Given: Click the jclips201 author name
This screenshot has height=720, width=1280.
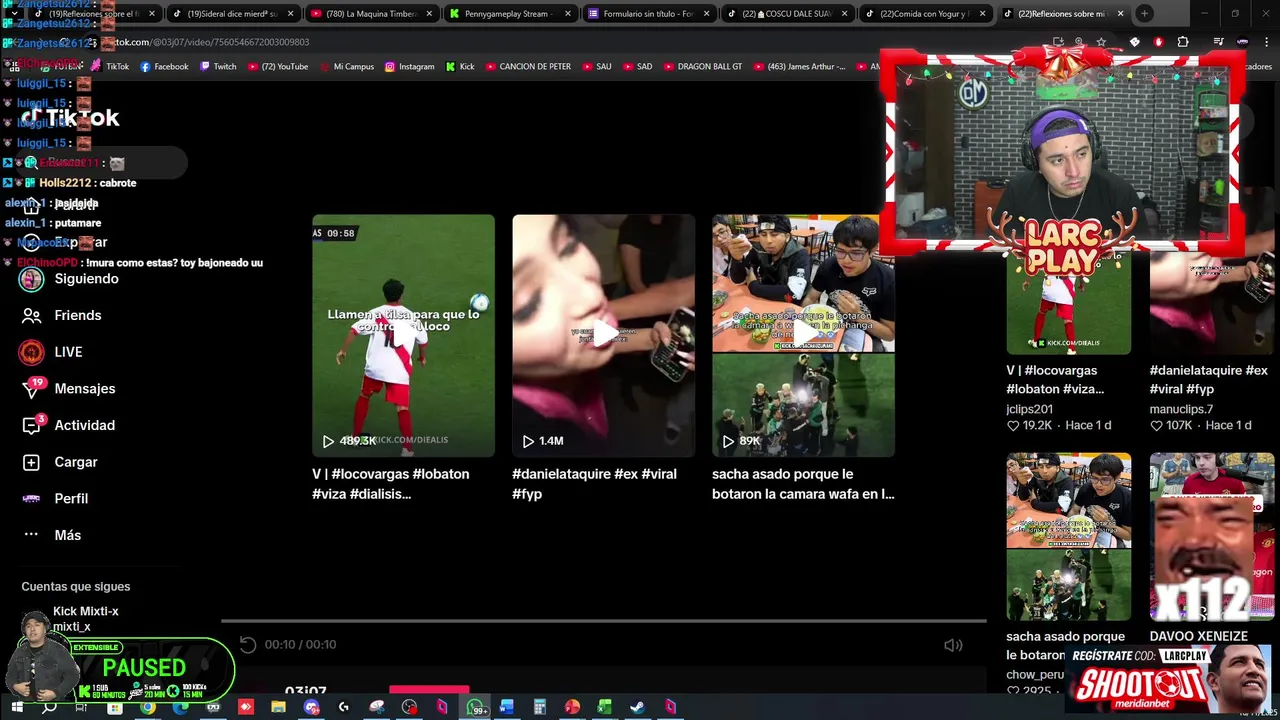Looking at the screenshot, I should click(1029, 409).
